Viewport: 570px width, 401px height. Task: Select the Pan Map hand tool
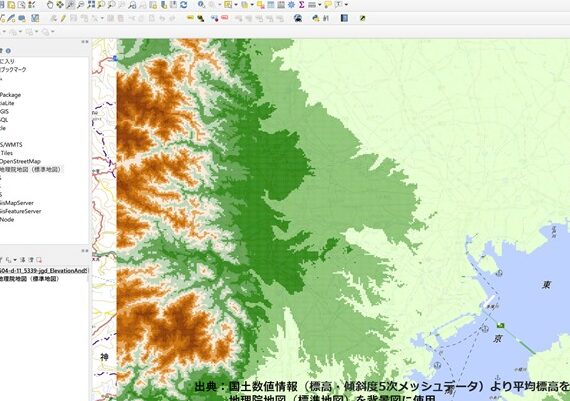(50, 5)
